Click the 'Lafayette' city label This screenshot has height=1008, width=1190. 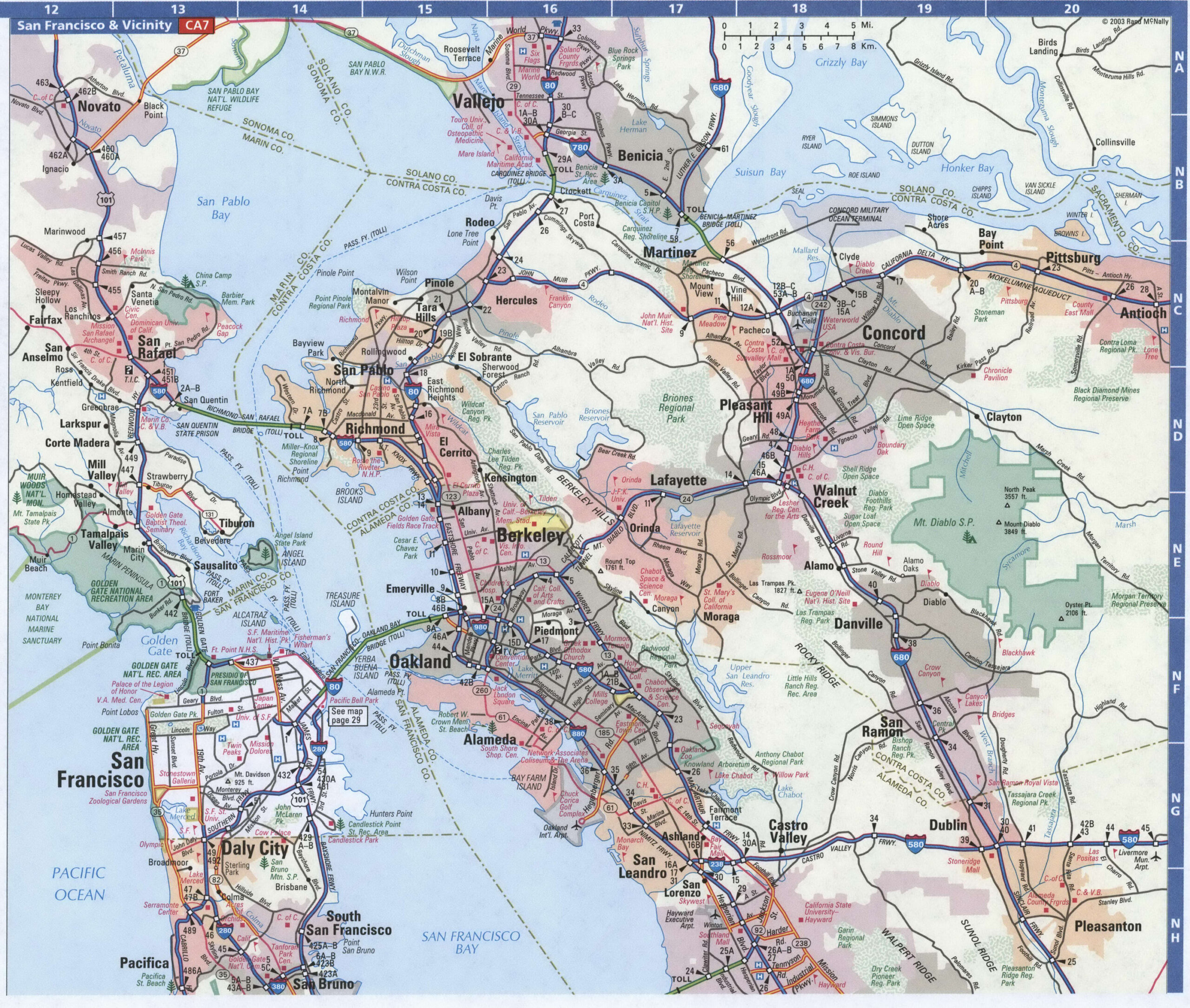pos(679,481)
